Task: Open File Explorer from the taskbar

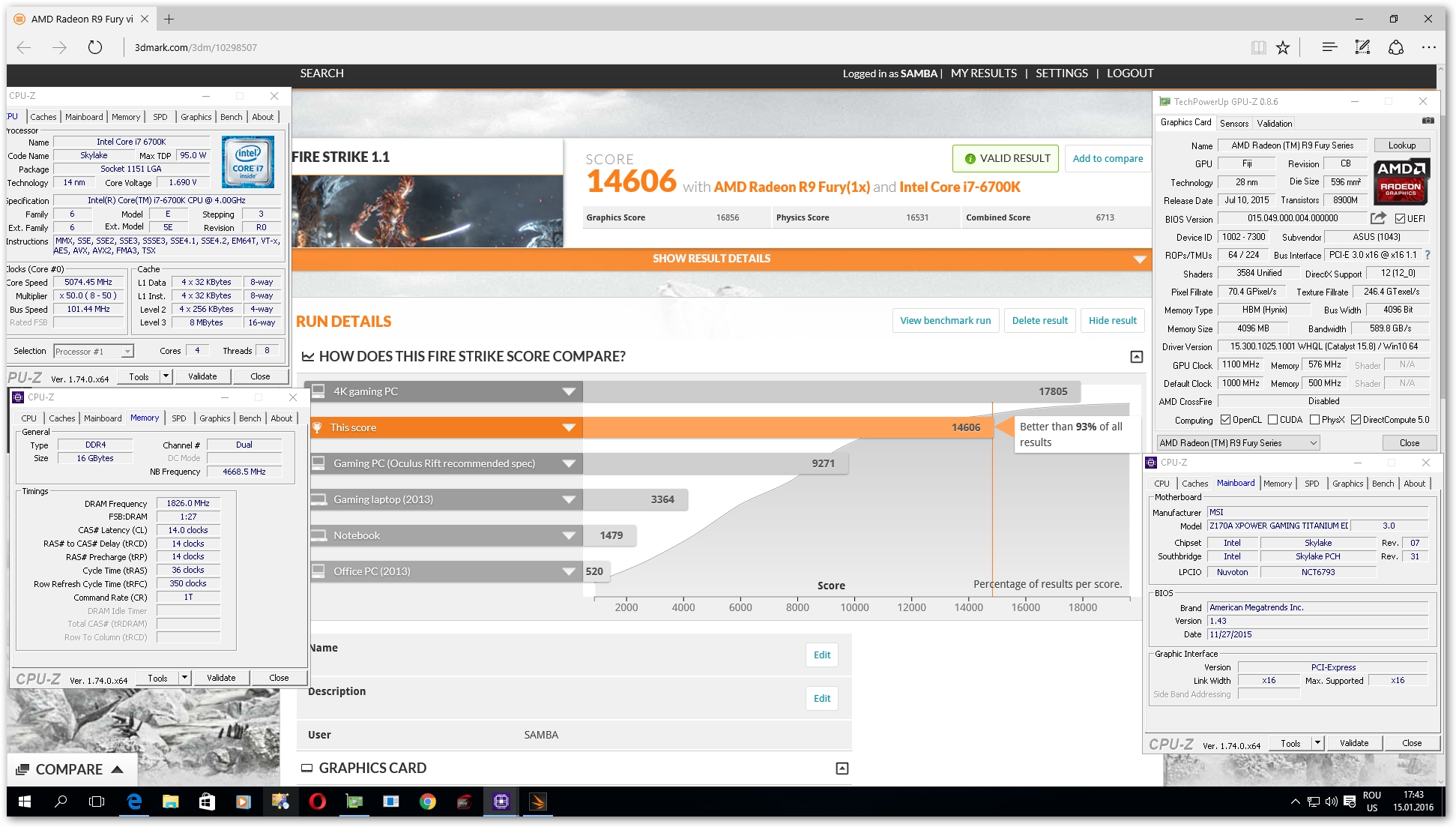Action: tap(170, 802)
